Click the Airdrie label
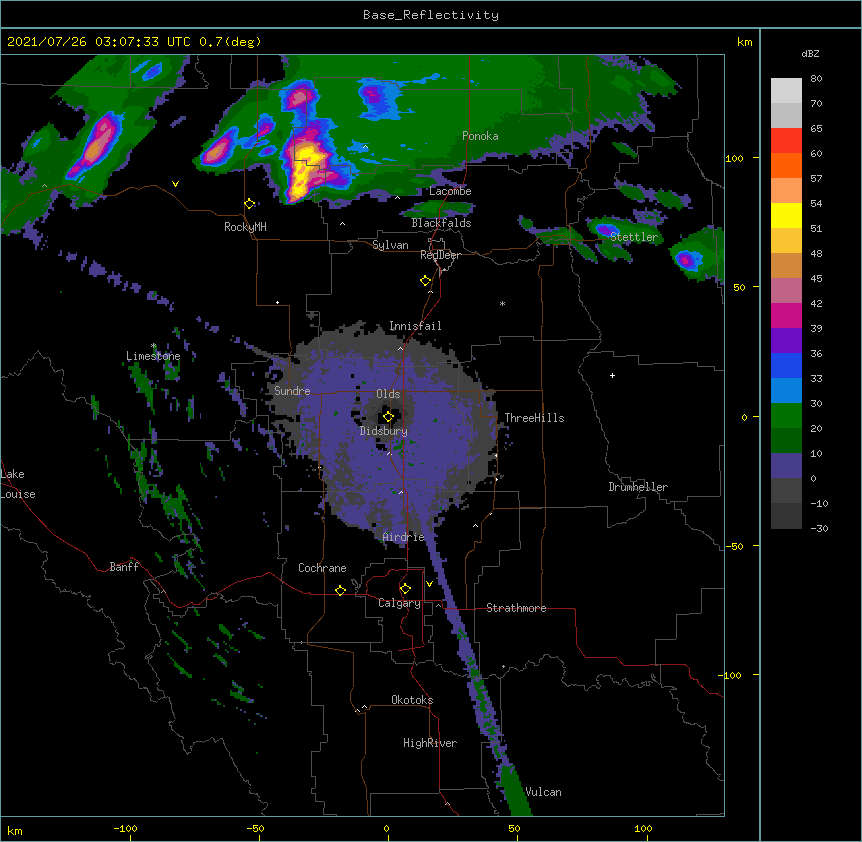This screenshot has height=842, width=862. (x=403, y=537)
